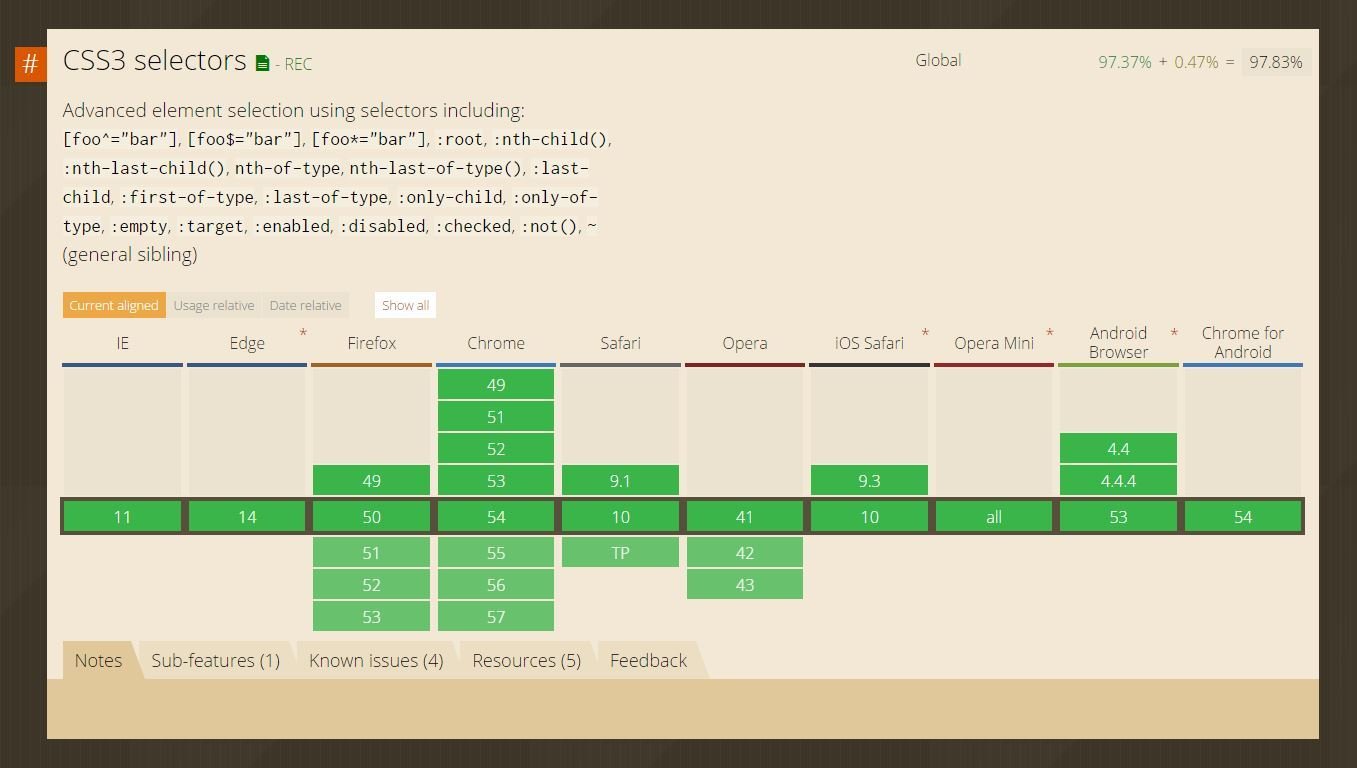Open the Known issues (4) tab

(x=376, y=660)
